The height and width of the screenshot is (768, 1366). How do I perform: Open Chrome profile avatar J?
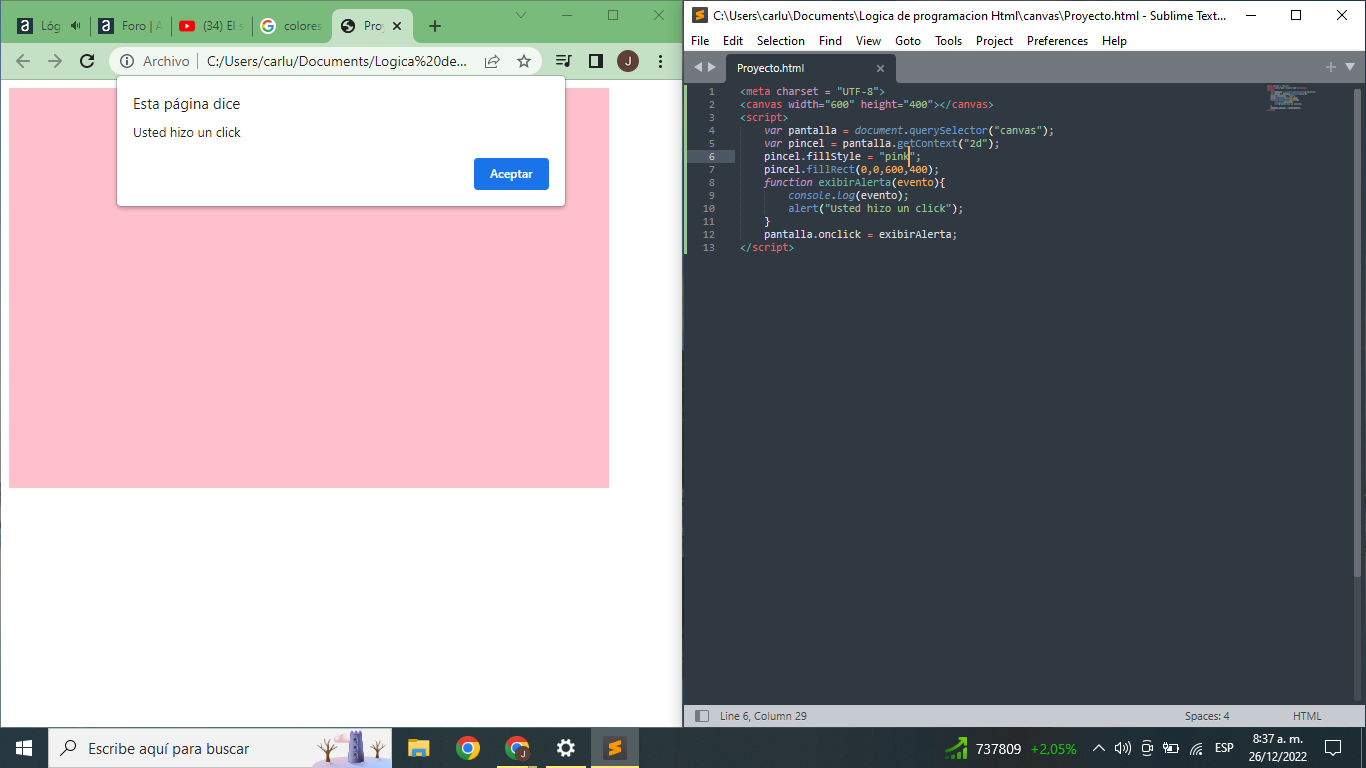[x=628, y=61]
